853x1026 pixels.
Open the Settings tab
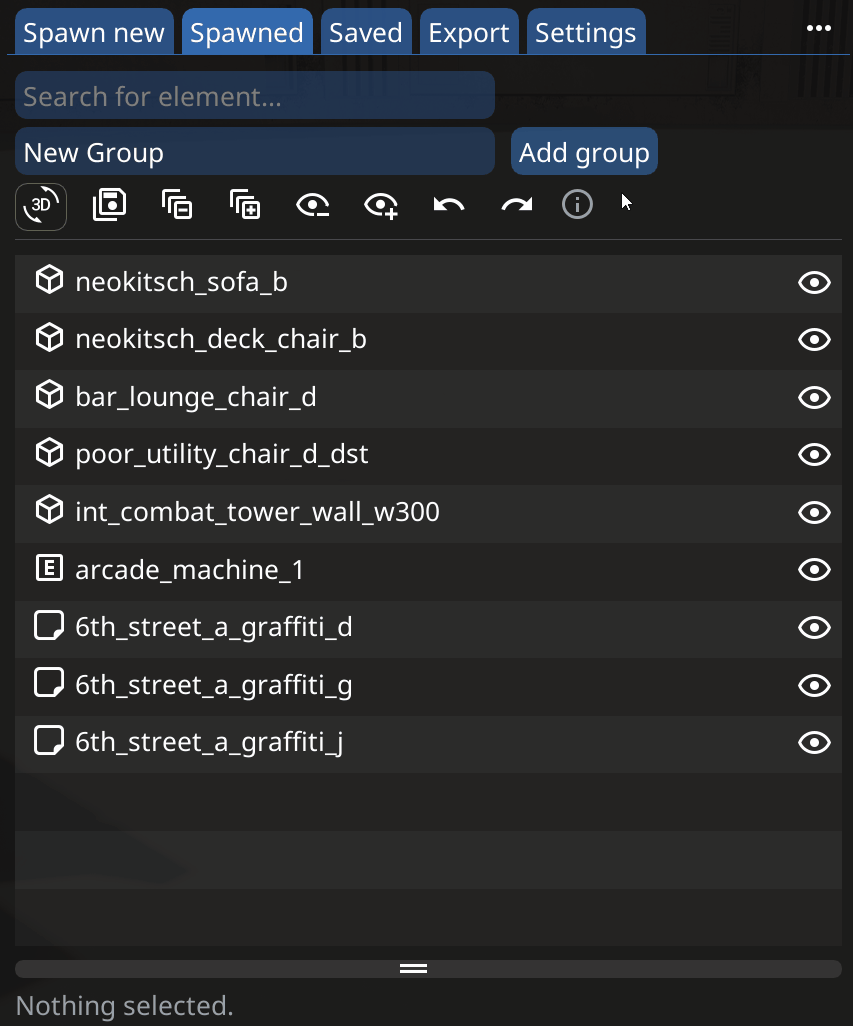(x=585, y=33)
